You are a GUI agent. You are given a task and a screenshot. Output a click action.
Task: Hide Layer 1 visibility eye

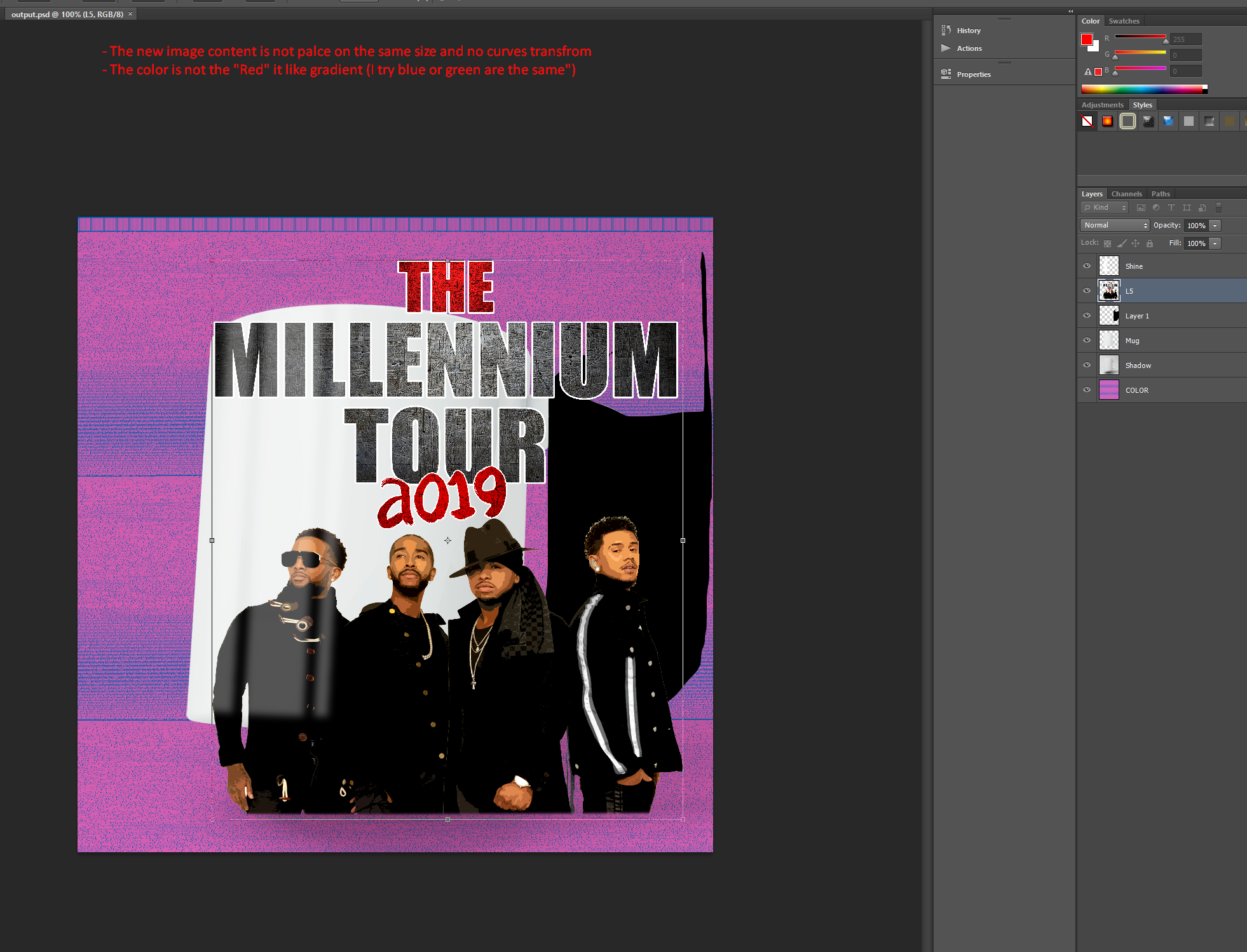tap(1087, 315)
